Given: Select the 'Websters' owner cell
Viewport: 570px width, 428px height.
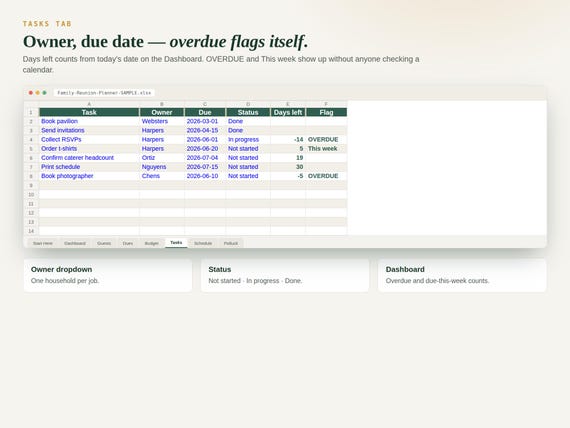Looking at the screenshot, I should 162,121.
